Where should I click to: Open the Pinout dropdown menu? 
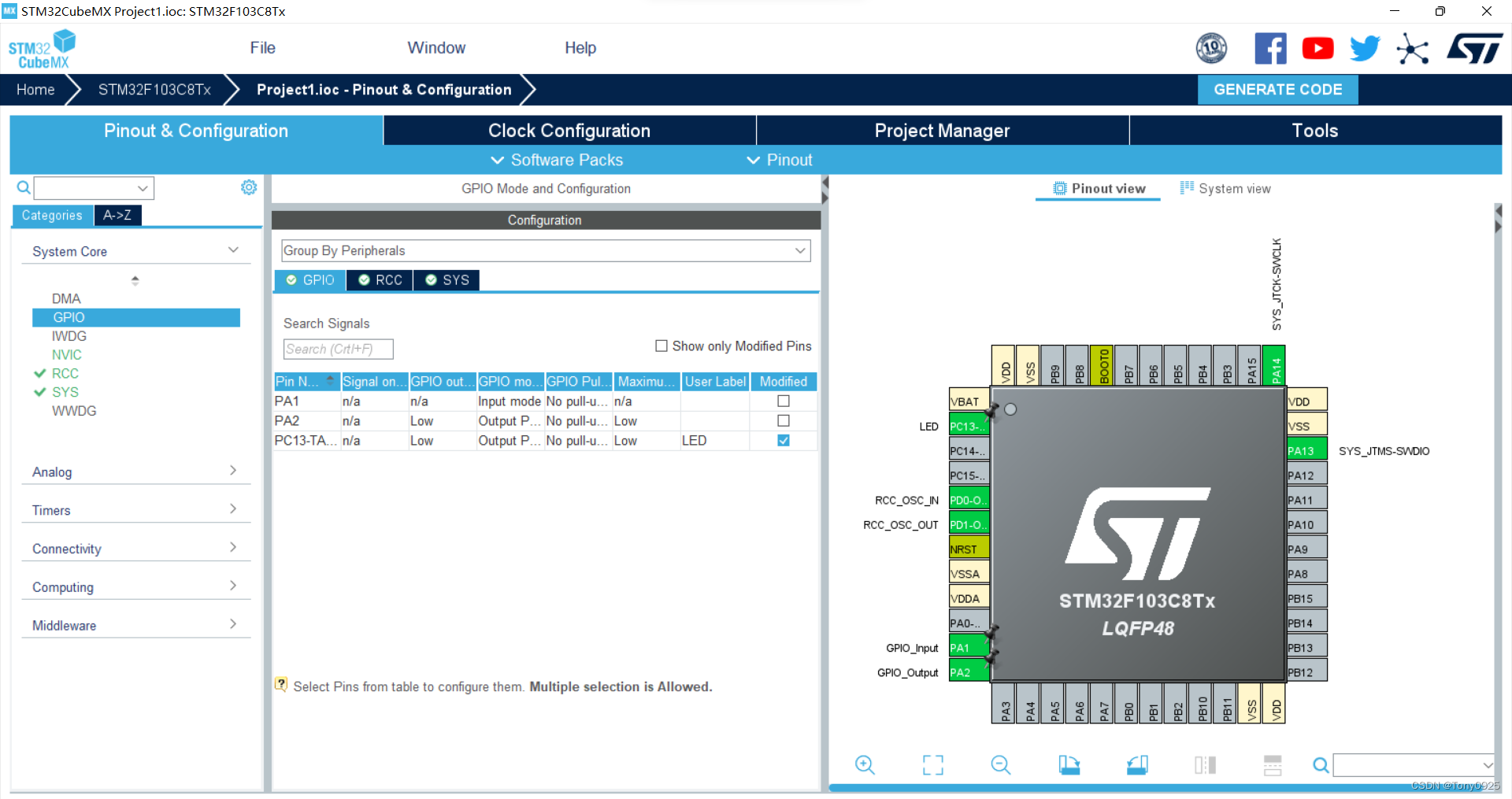click(x=780, y=160)
